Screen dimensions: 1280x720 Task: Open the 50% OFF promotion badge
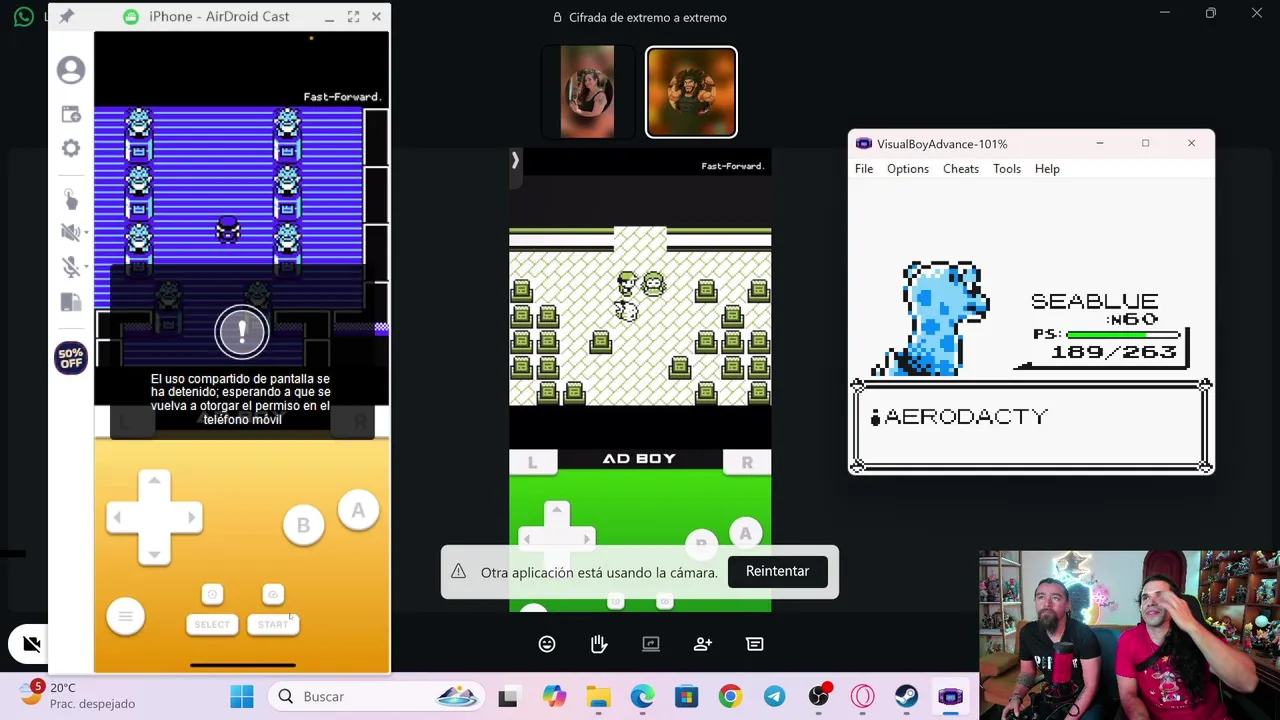pyautogui.click(x=71, y=358)
